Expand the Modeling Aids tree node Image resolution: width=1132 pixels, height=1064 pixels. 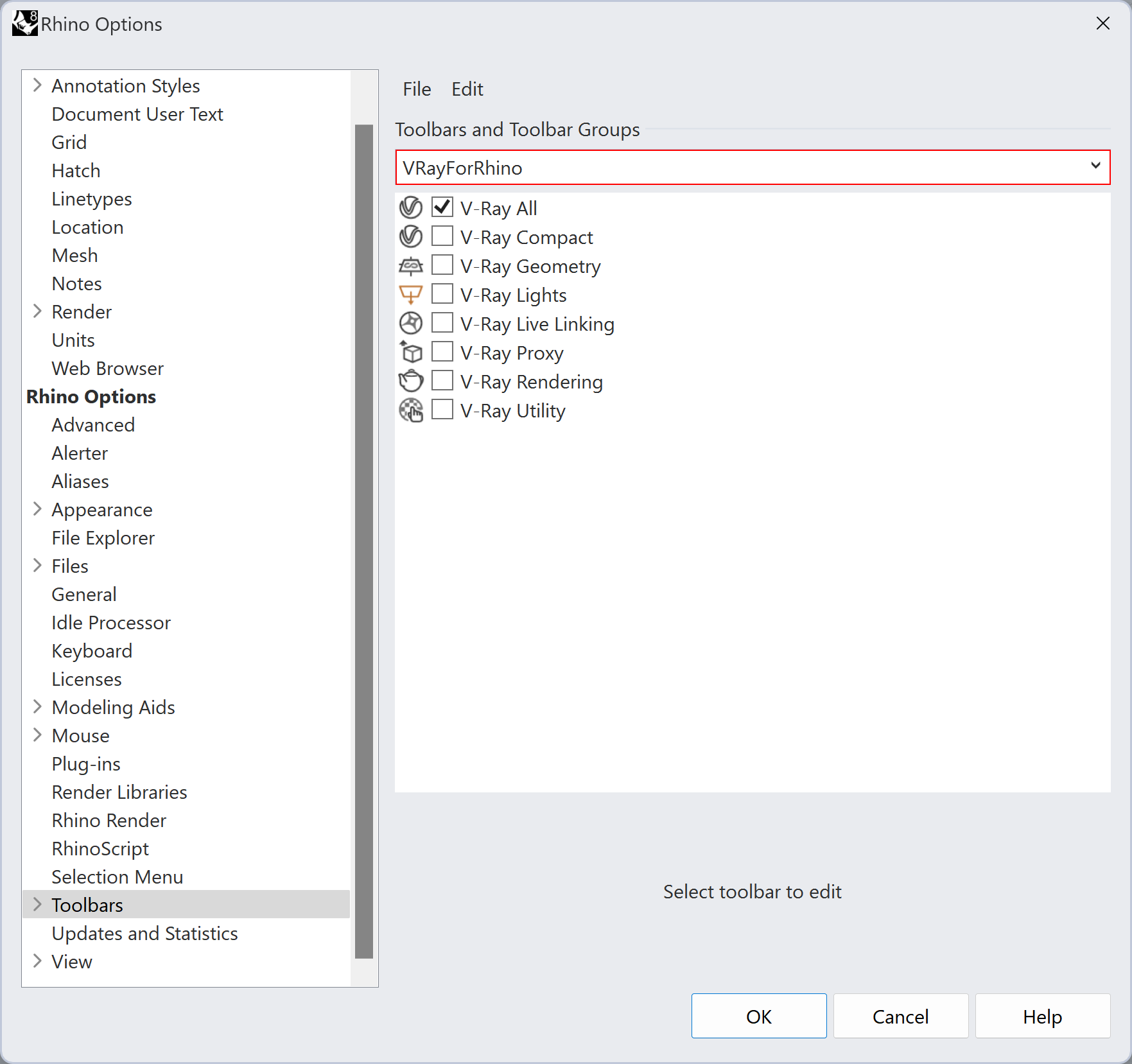pyautogui.click(x=37, y=707)
